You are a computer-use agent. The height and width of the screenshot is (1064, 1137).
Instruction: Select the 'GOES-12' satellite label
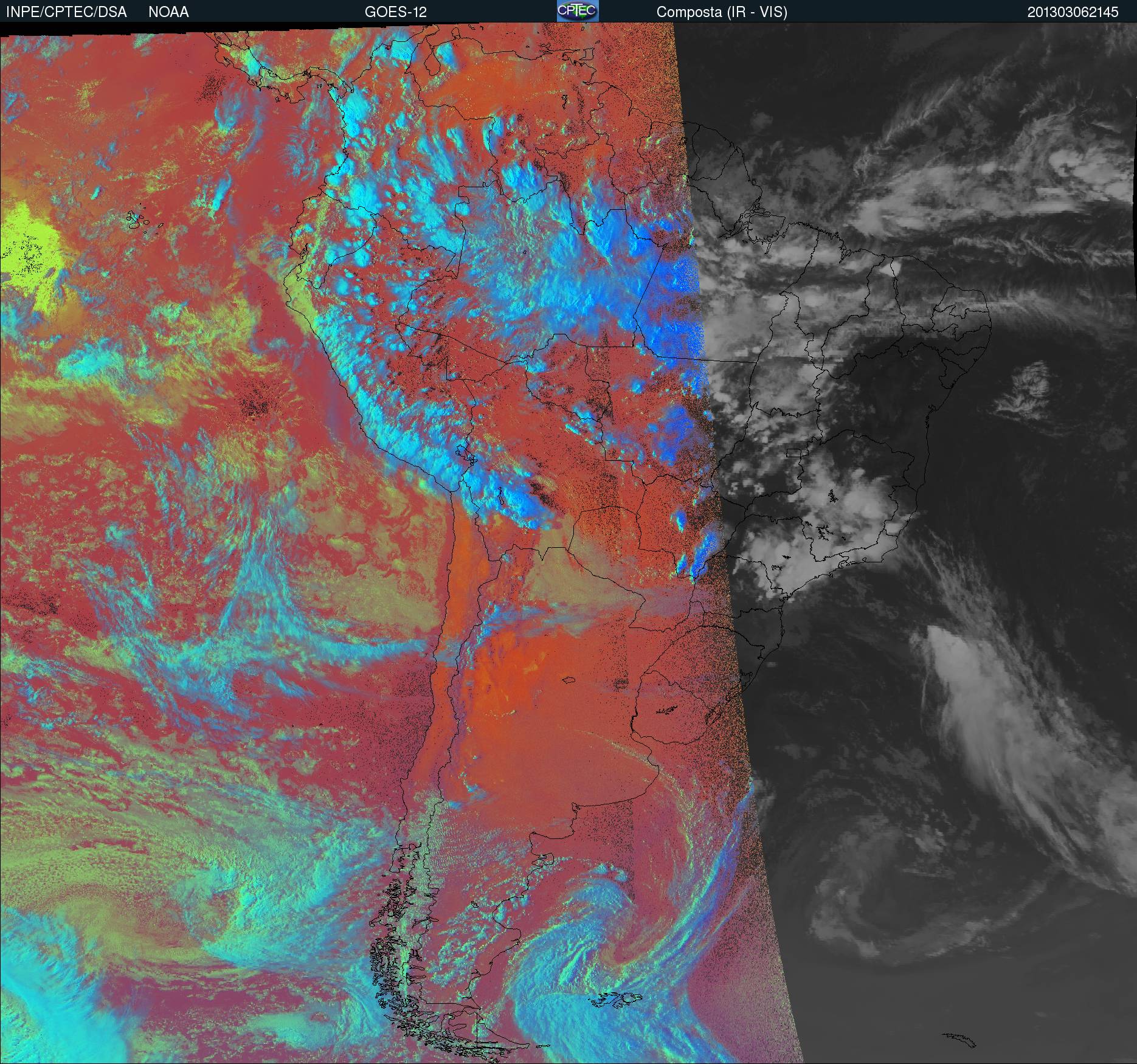(396, 12)
